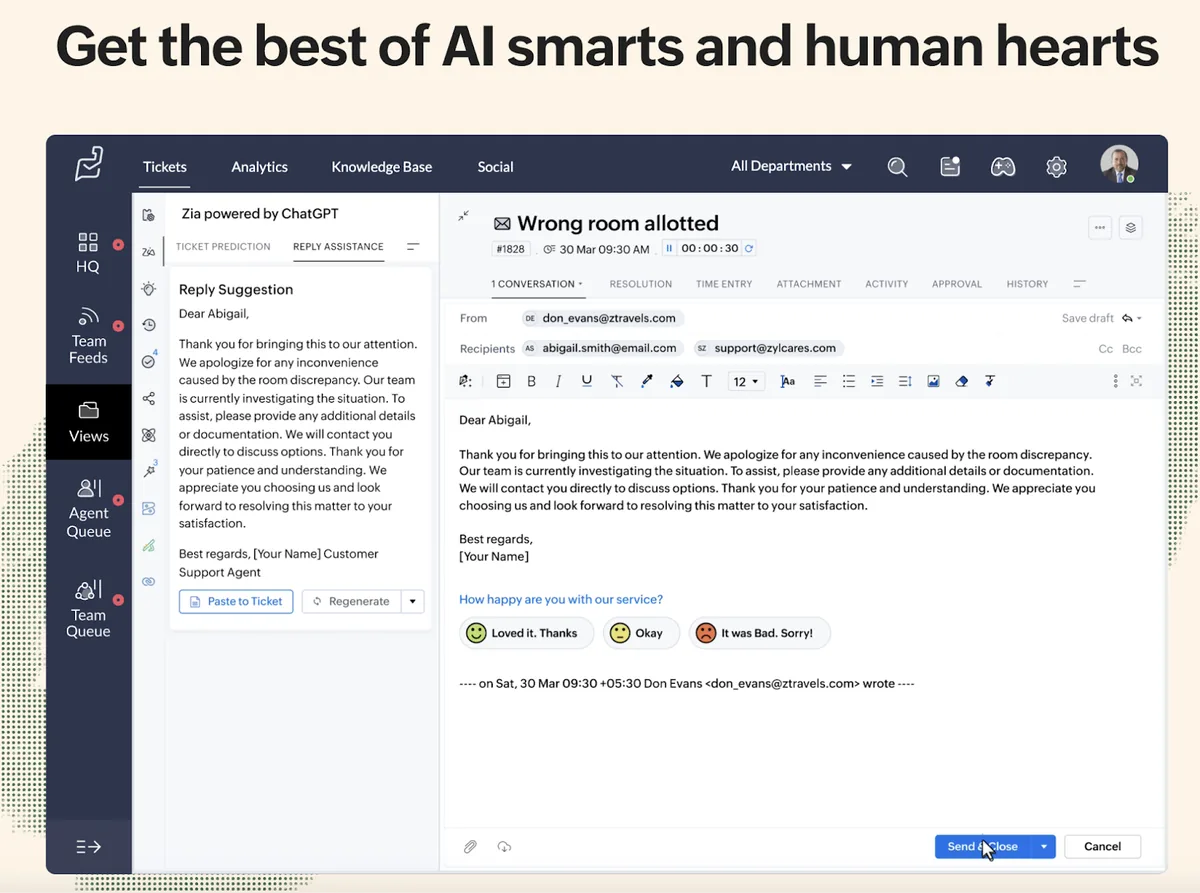Open HQ in the left sidebar
This screenshot has width=1200, height=893.
click(88, 252)
